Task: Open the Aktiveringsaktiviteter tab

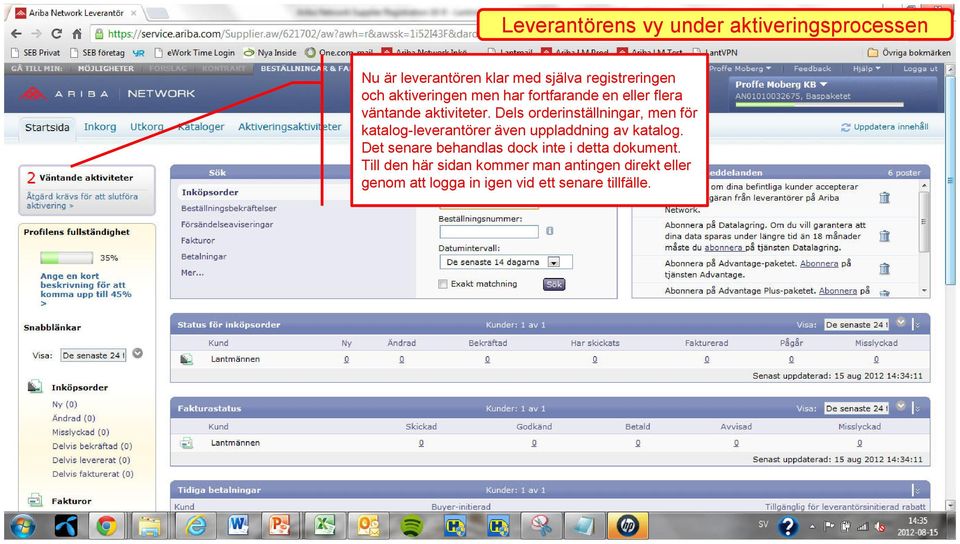Action: click(x=290, y=127)
